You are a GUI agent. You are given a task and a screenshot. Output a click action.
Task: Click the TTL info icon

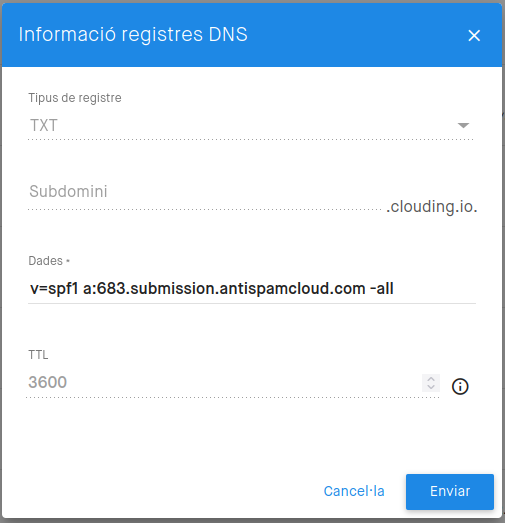tap(460, 387)
